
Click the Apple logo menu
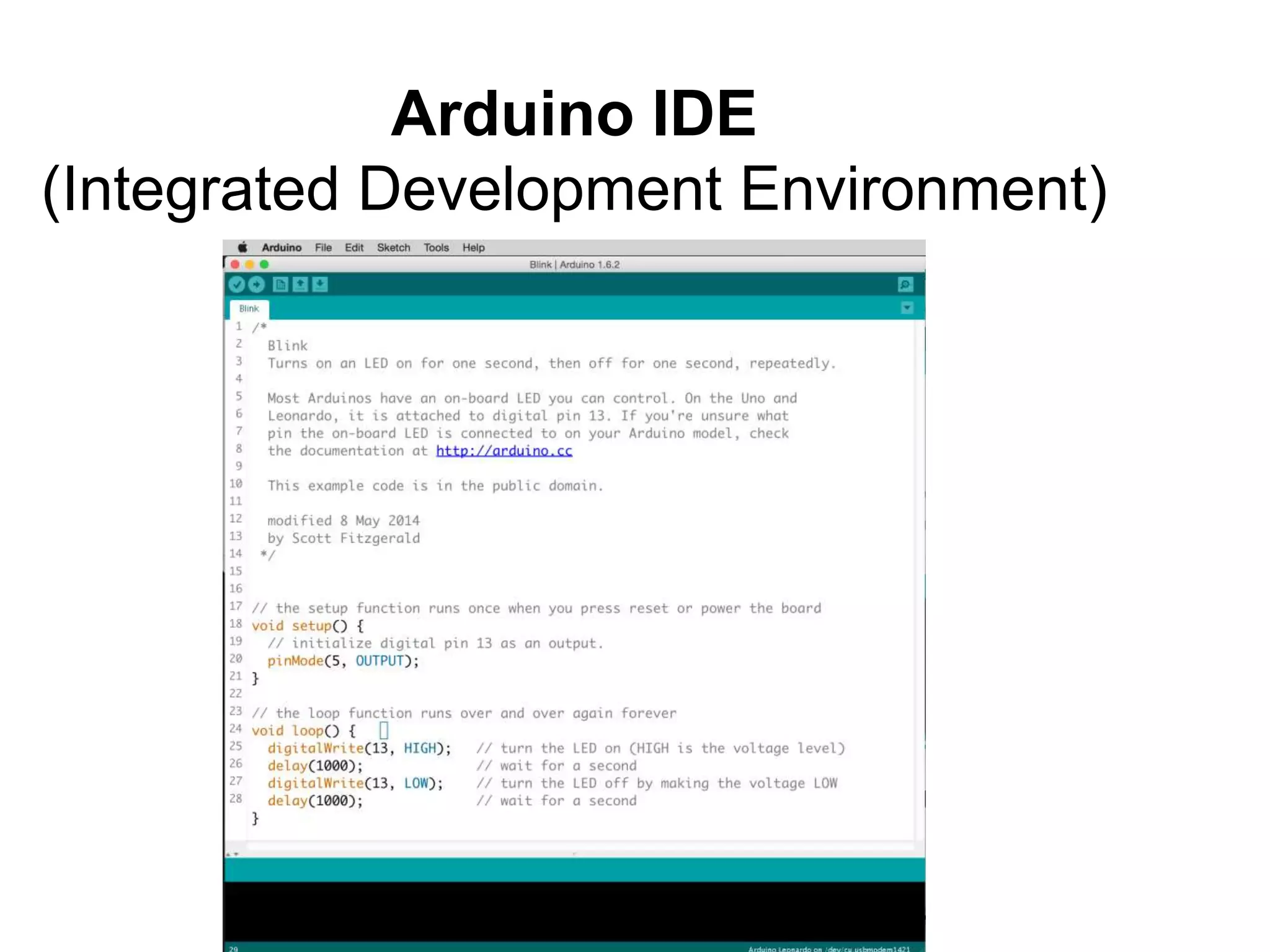coord(242,247)
